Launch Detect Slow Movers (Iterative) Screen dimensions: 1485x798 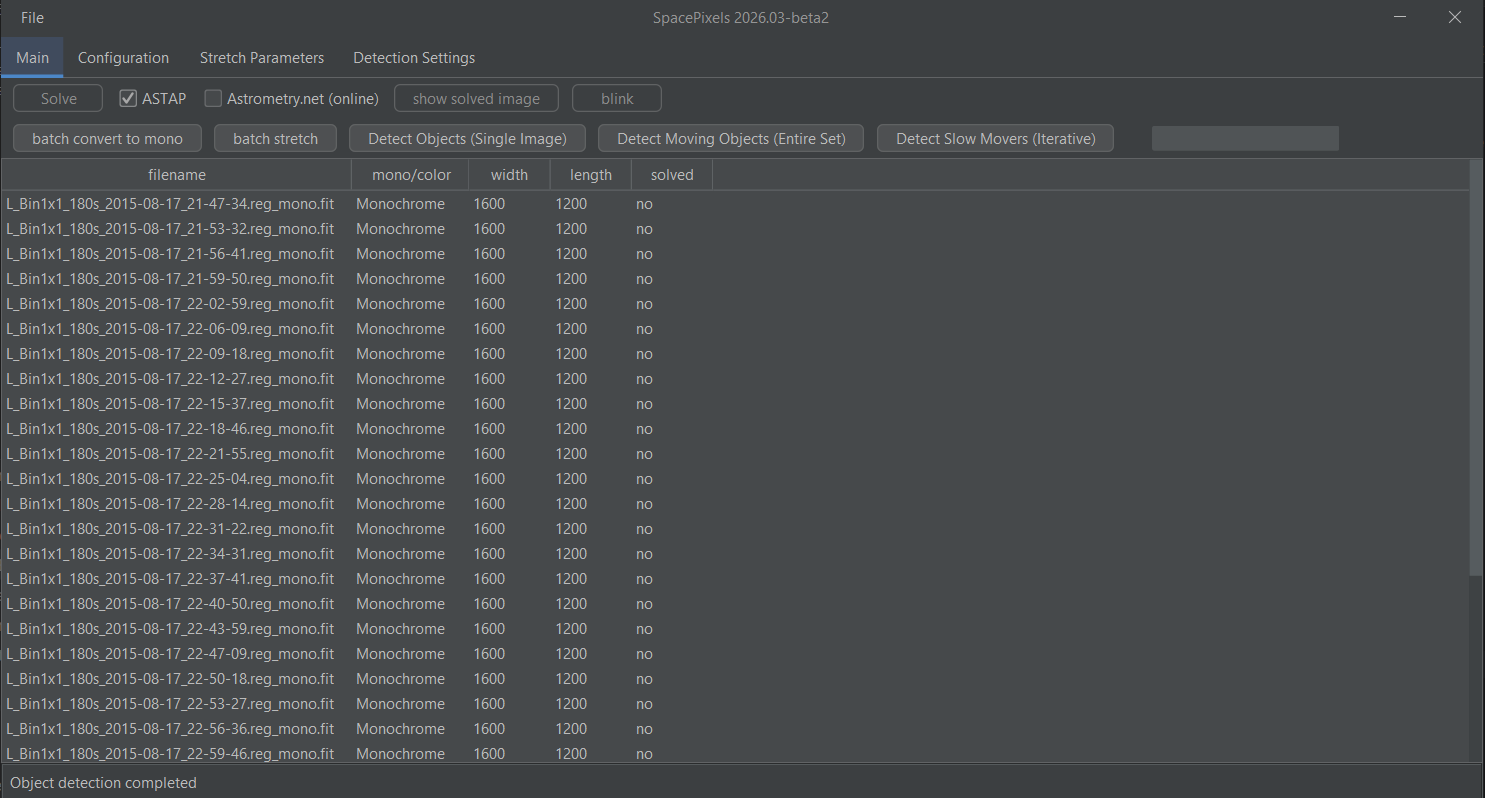tap(995, 138)
